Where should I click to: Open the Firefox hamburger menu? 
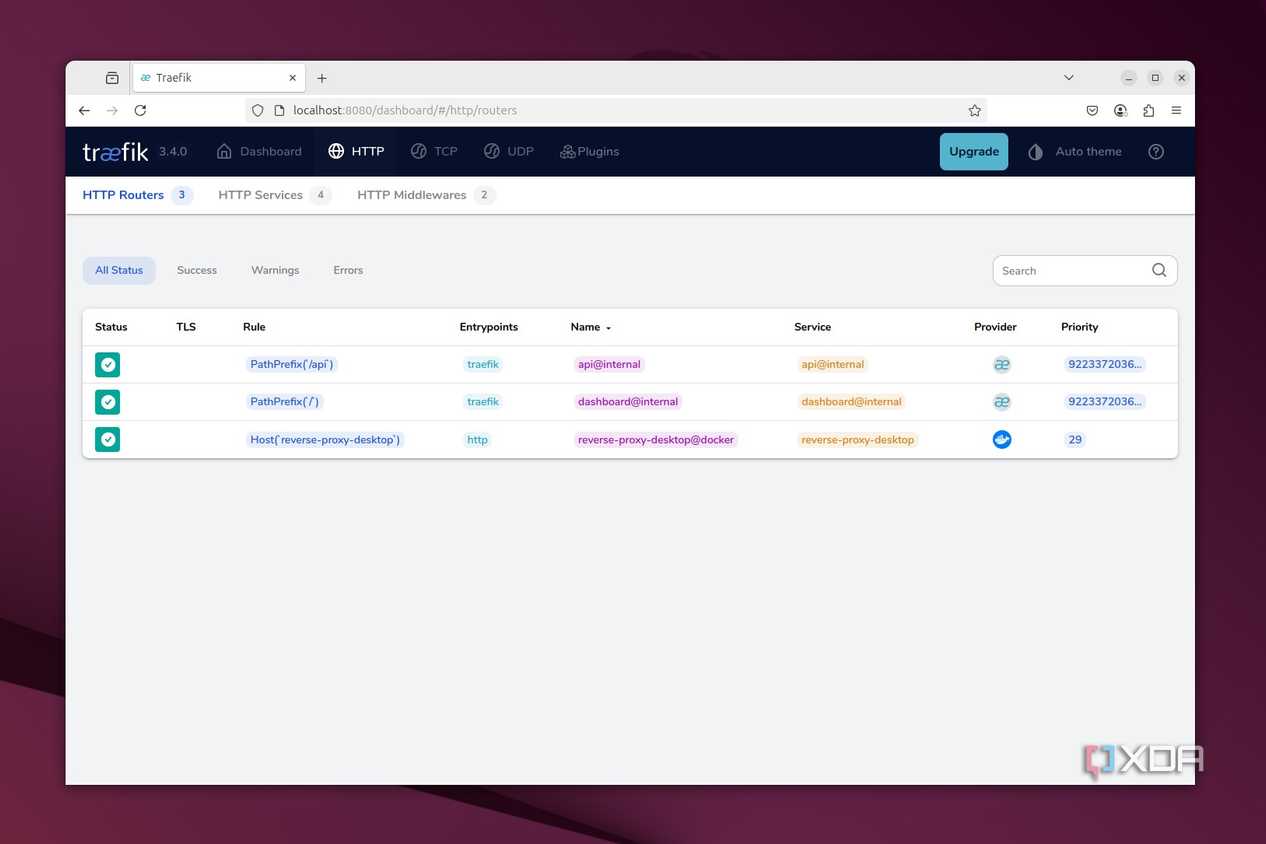click(x=1176, y=110)
